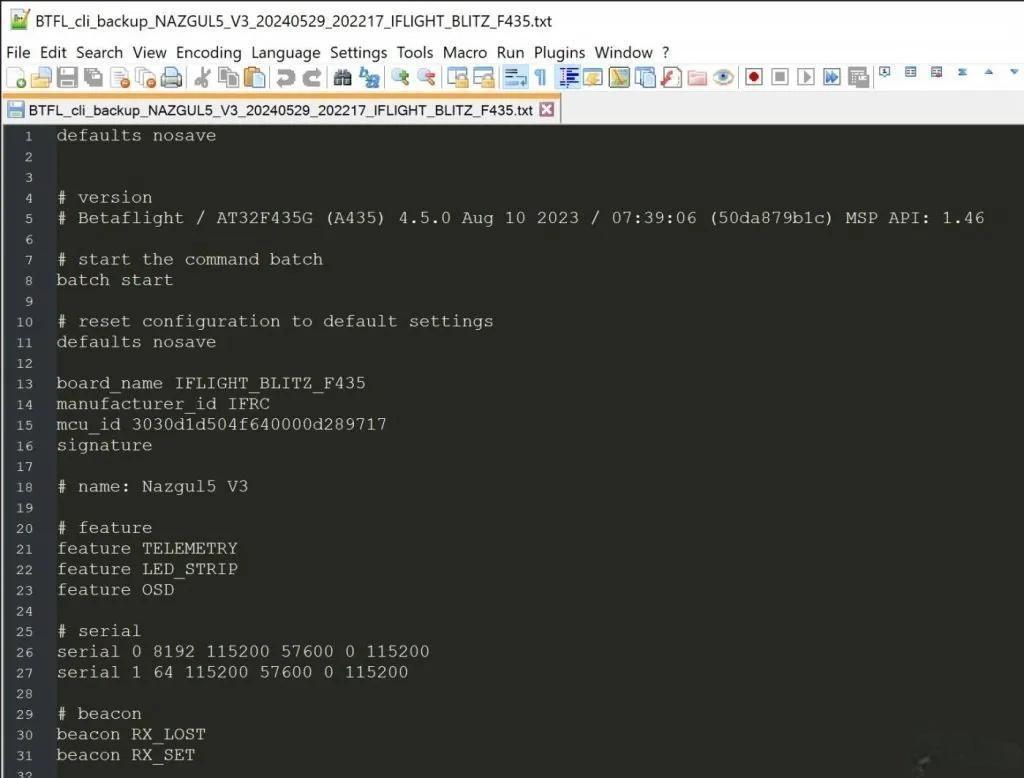
Task: Toggle word wrap in the toolbar
Action: tap(515, 78)
